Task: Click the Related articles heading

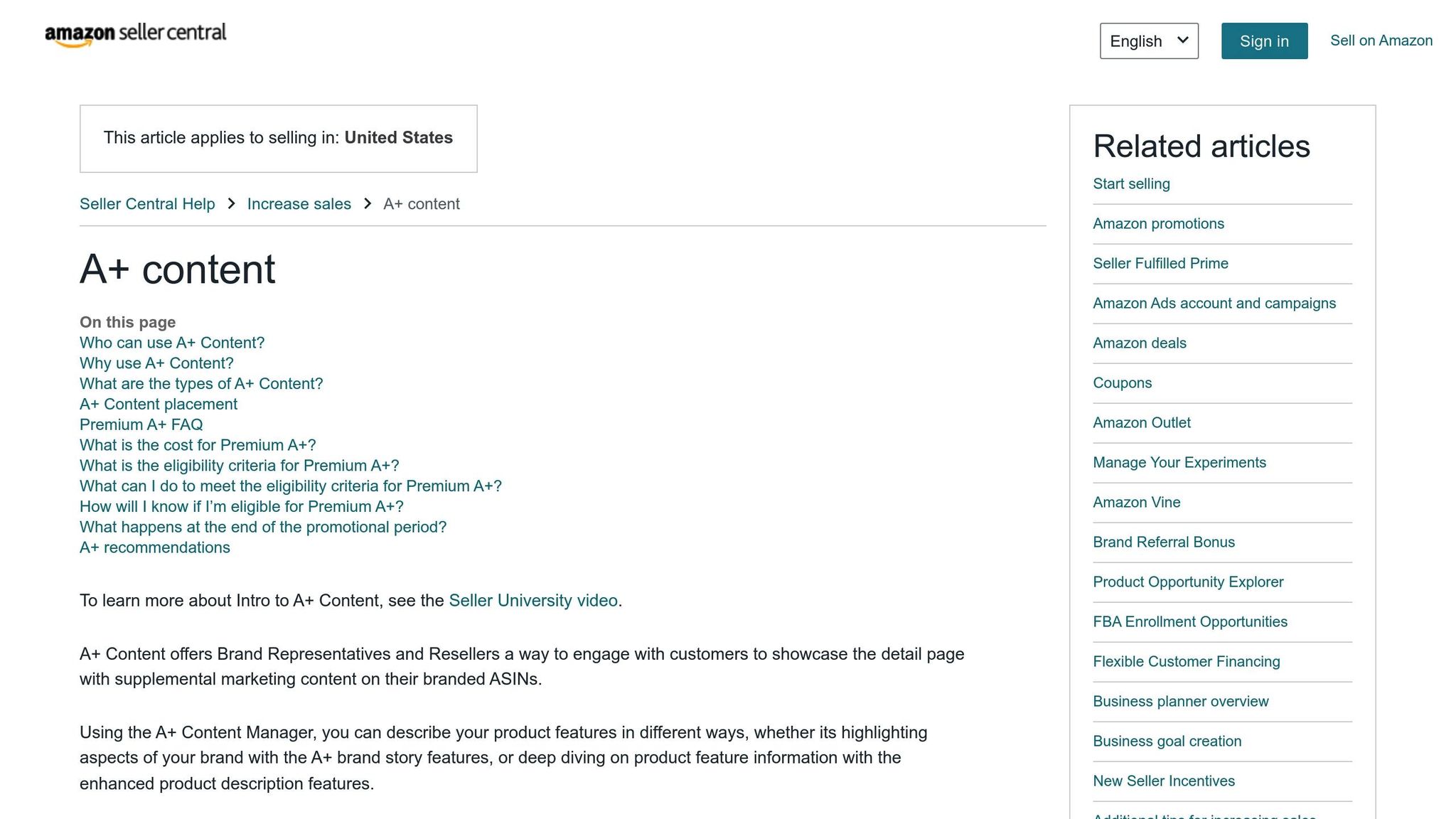Action: pyautogui.click(x=1201, y=146)
